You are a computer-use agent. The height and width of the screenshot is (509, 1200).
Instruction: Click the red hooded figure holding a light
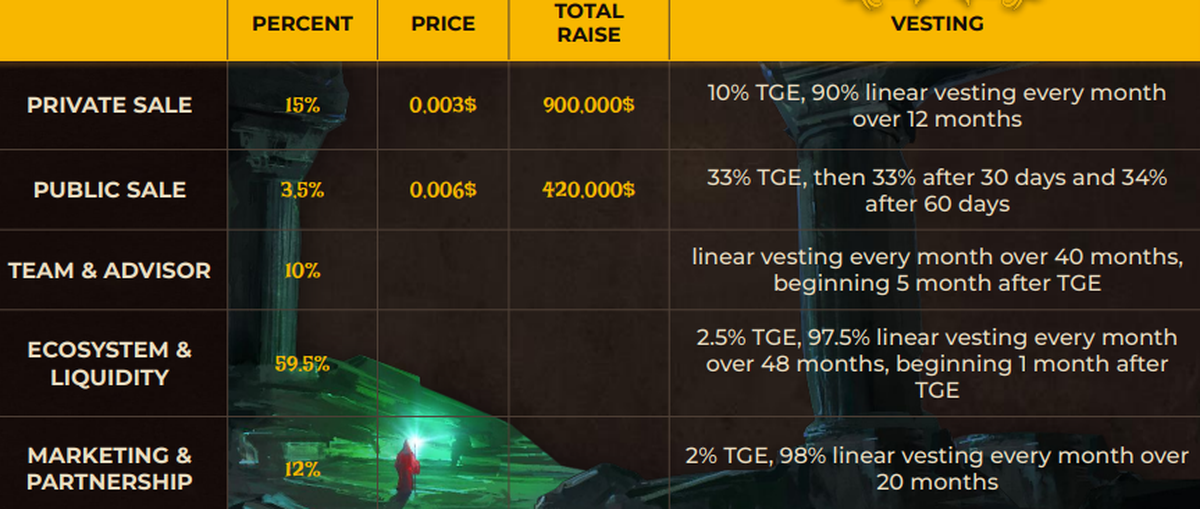406,466
